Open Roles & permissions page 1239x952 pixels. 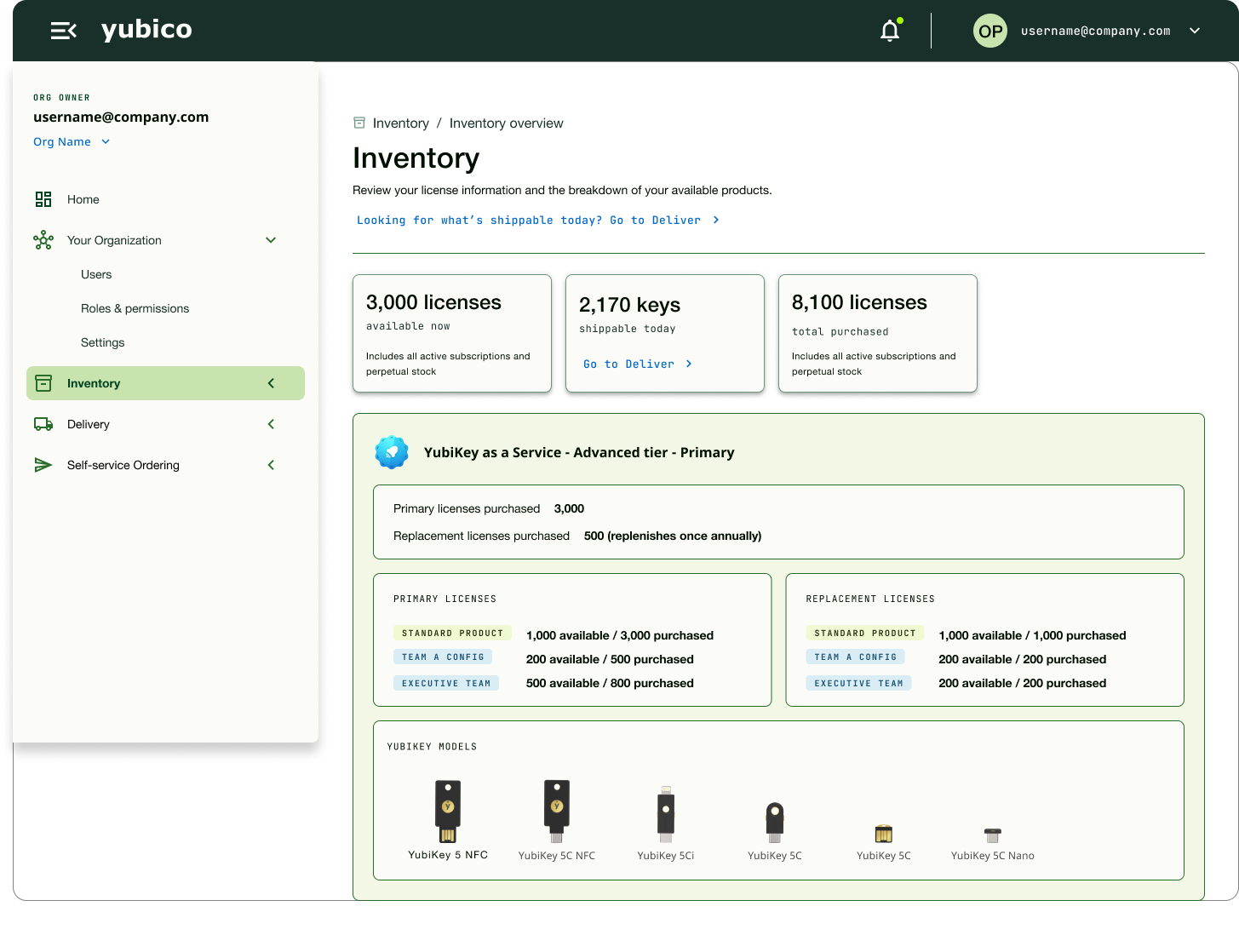pyautogui.click(x=135, y=308)
